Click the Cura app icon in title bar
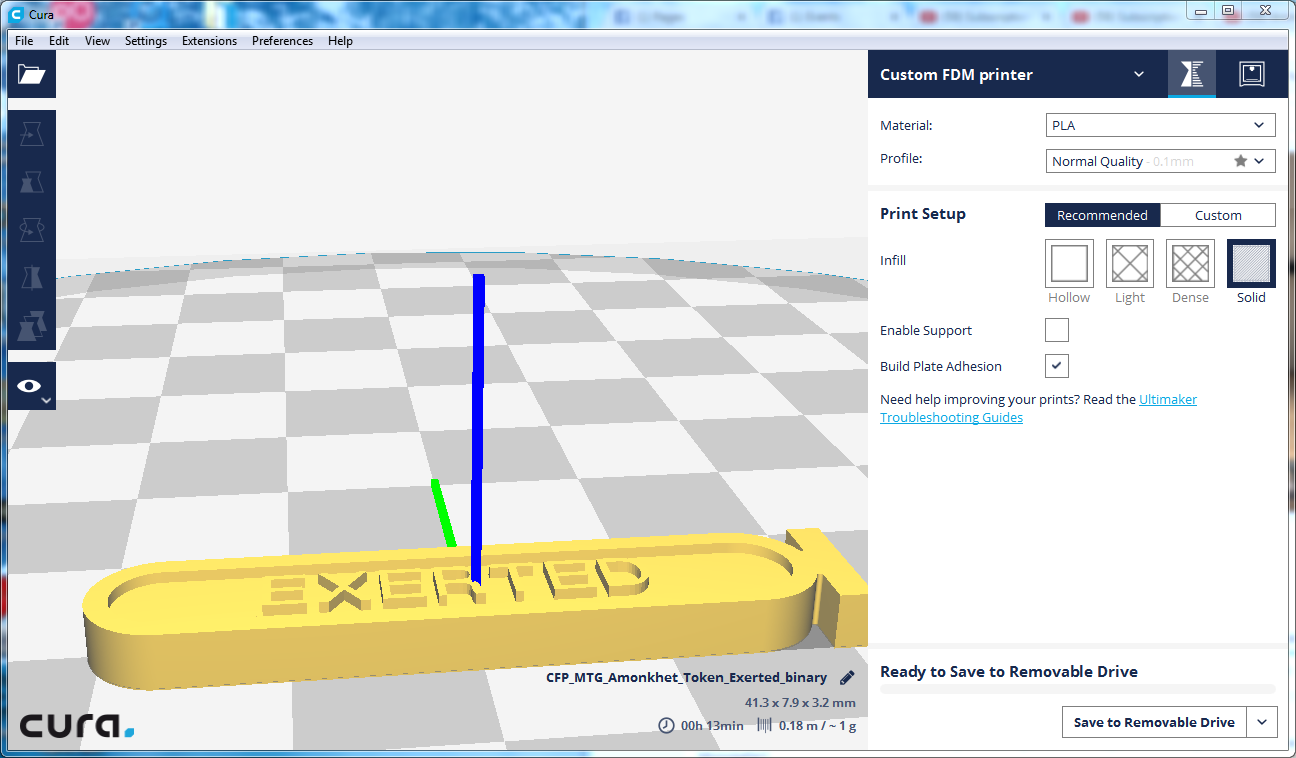The image size is (1296, 758). (16, 15)
